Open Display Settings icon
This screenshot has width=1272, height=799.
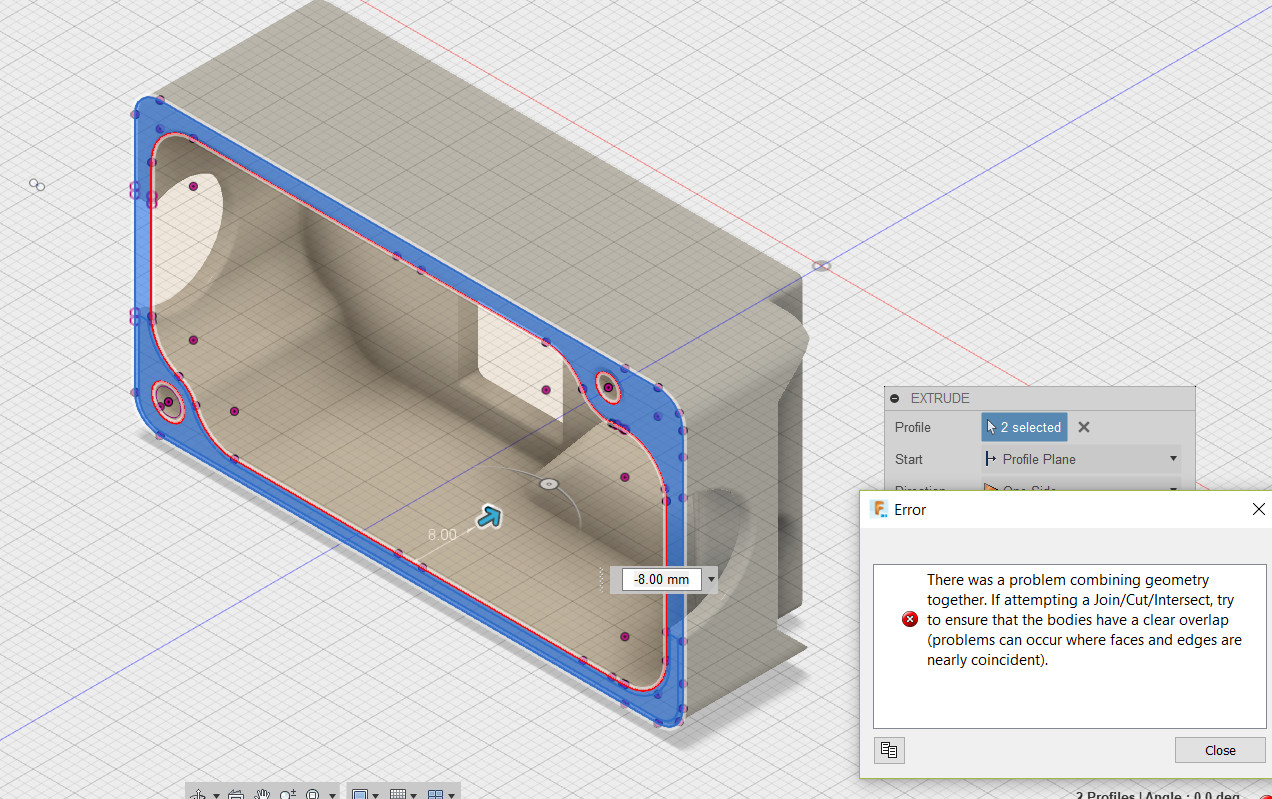(x=360, y=793)
